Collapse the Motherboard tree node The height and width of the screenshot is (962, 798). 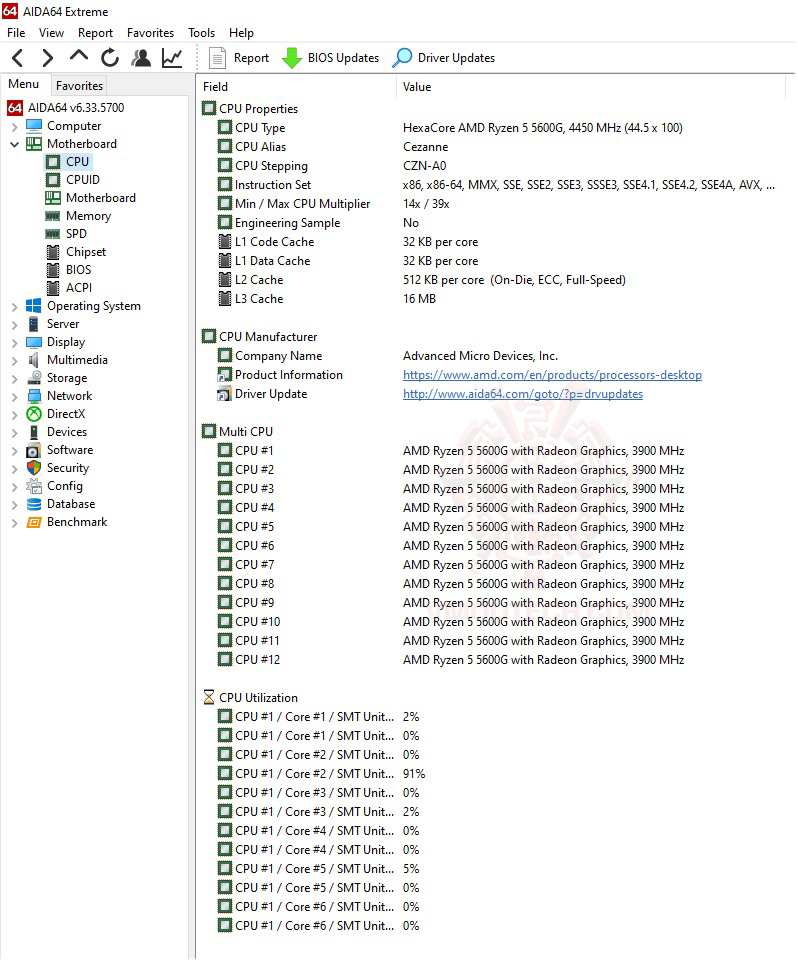[15, 144]
